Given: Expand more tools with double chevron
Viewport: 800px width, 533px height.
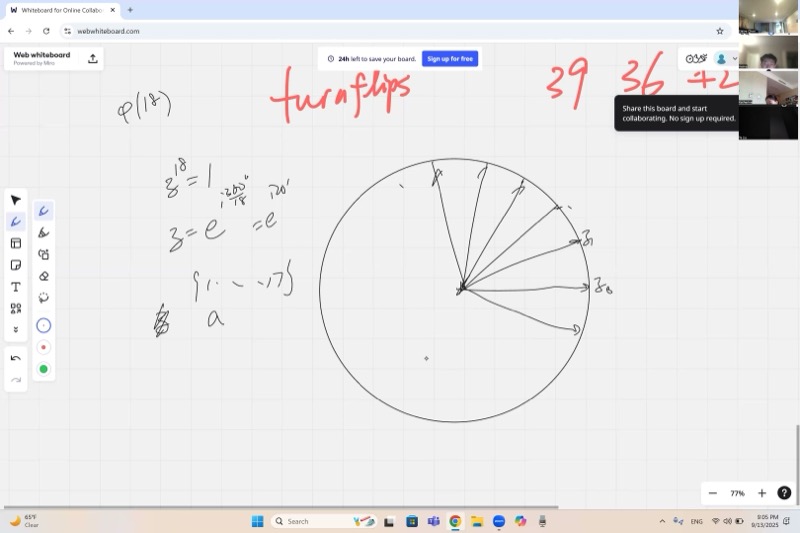Looking at the screenshot, I should [16, 329].
